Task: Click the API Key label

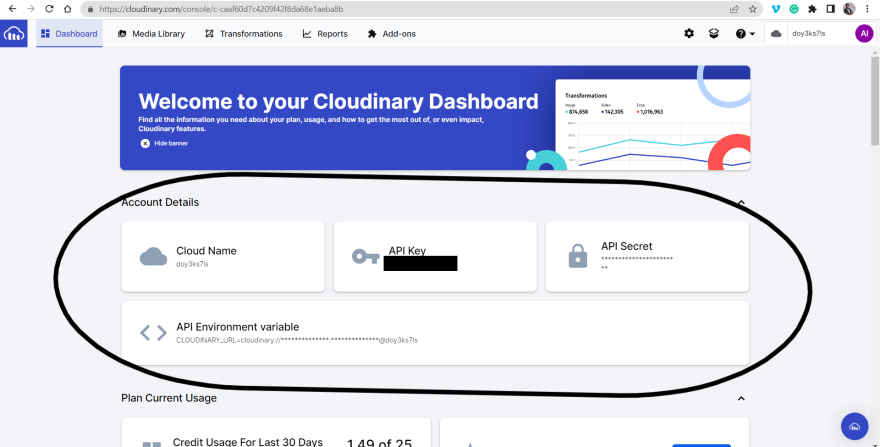Action: tap(407, 250)
